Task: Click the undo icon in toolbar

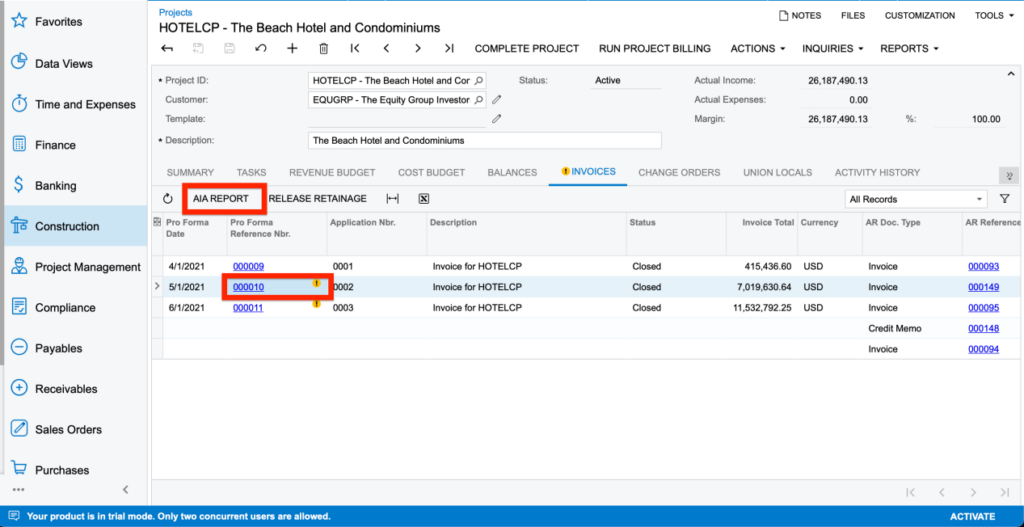Action: 261,48
